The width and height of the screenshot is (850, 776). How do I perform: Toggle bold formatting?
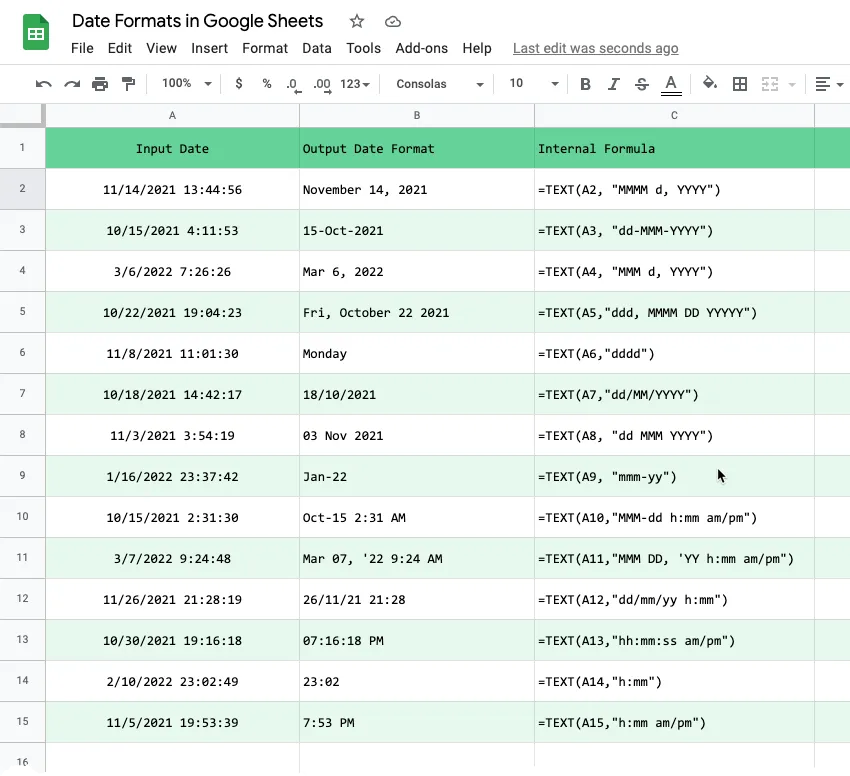tap(585, 84)
